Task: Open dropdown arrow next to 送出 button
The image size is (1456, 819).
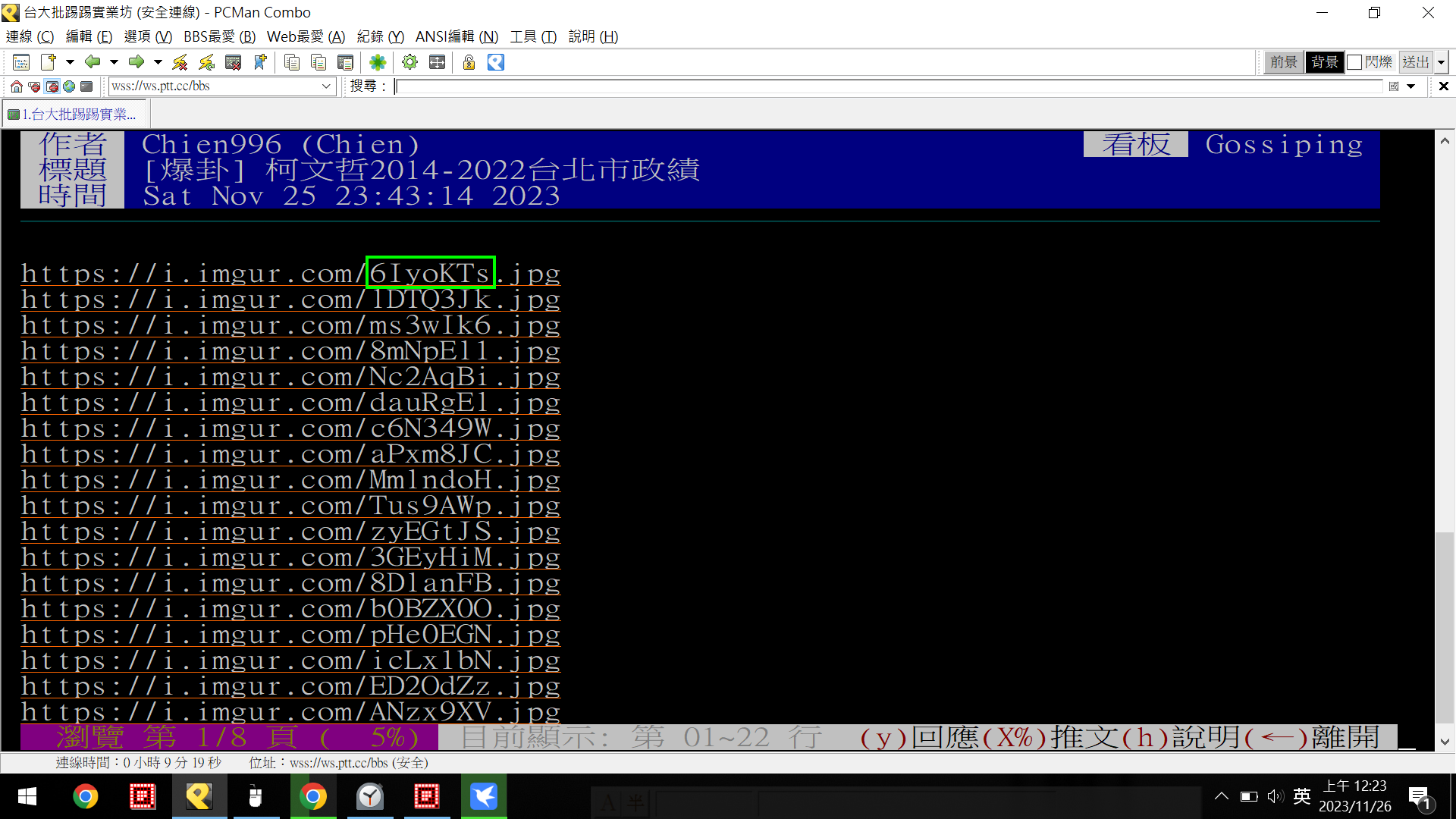Action: click(1442, 62)
